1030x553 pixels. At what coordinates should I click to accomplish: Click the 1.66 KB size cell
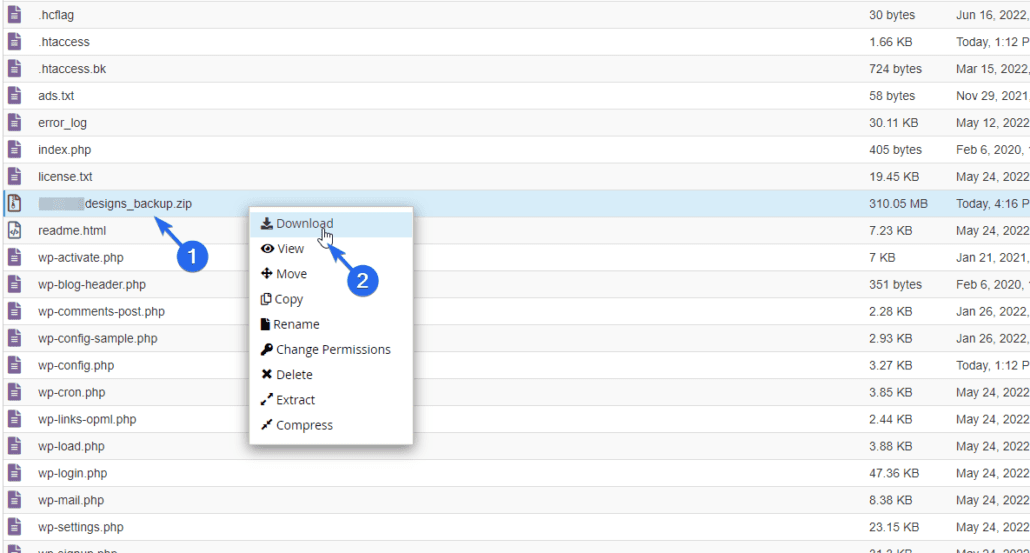[890, 42]
